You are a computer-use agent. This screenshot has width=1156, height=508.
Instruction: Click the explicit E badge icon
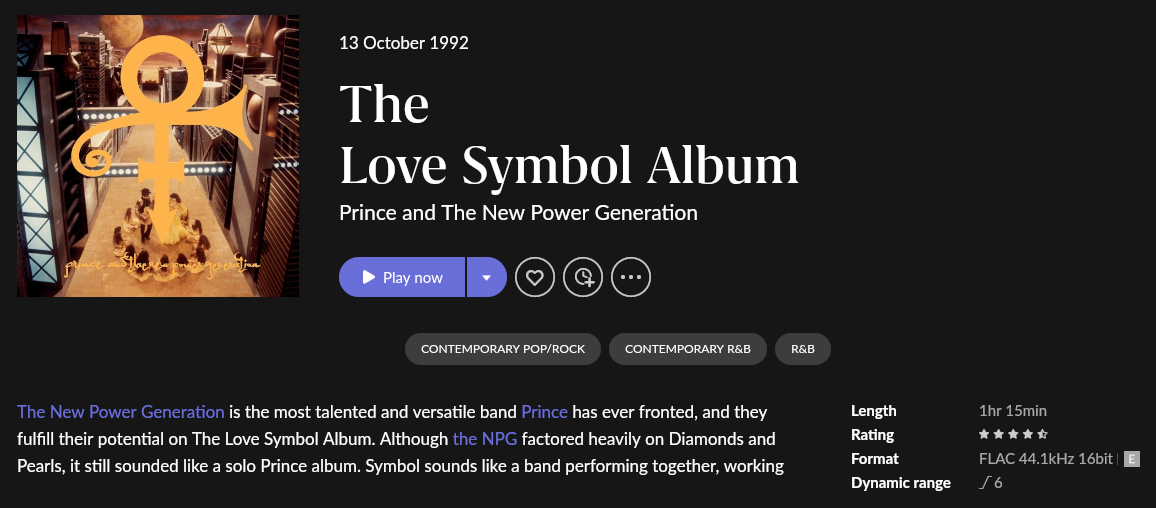click(1132, 459)
